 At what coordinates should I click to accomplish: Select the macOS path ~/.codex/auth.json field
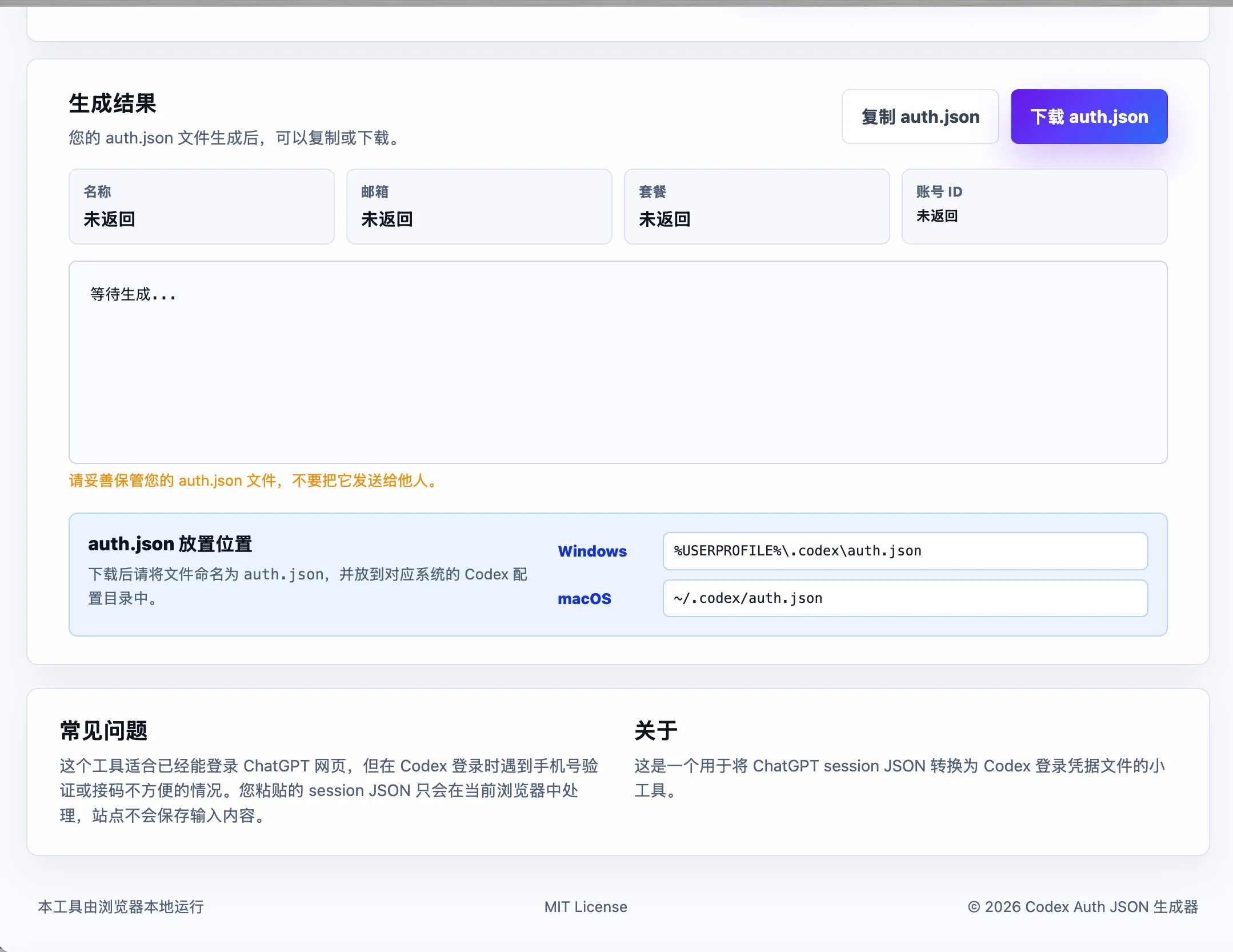tap(905, 598)
